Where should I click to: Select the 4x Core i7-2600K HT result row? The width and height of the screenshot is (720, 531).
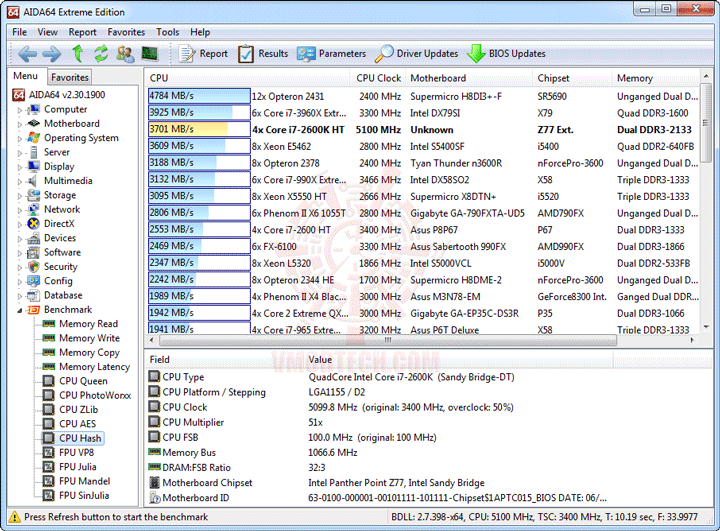coord(423,130)
